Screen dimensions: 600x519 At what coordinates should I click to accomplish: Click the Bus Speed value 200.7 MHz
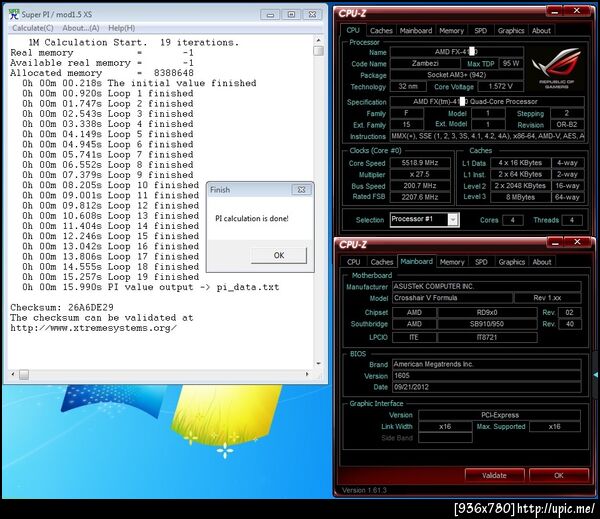point(420,186)
